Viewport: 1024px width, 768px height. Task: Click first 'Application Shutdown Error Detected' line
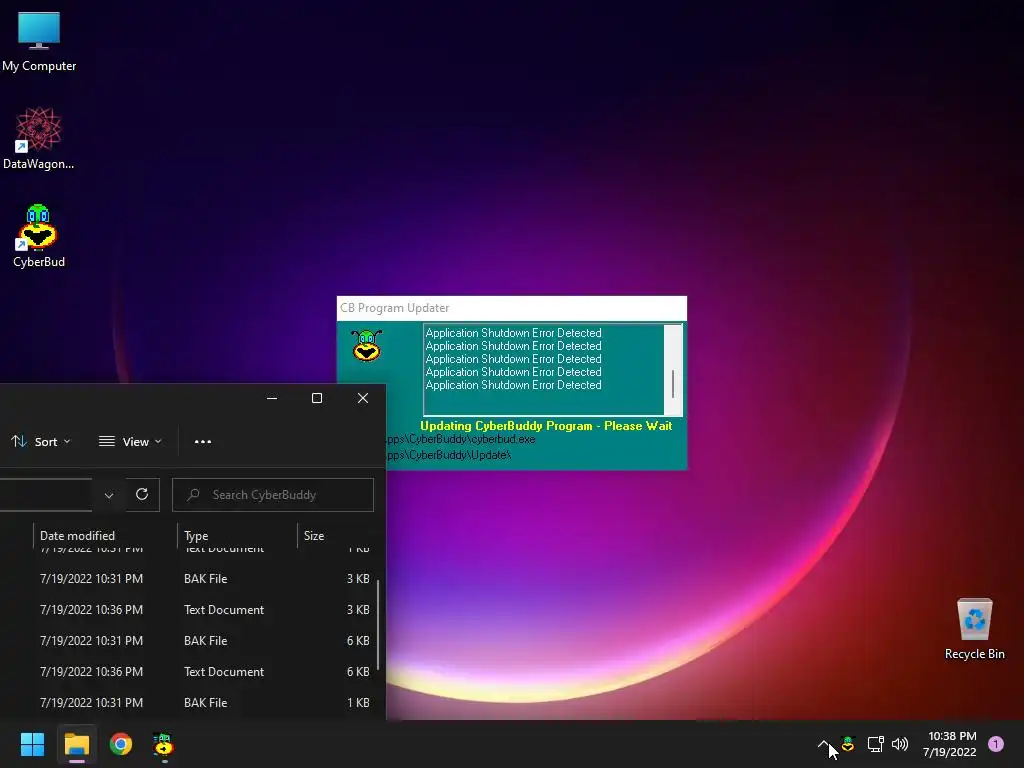click(513, 333)
